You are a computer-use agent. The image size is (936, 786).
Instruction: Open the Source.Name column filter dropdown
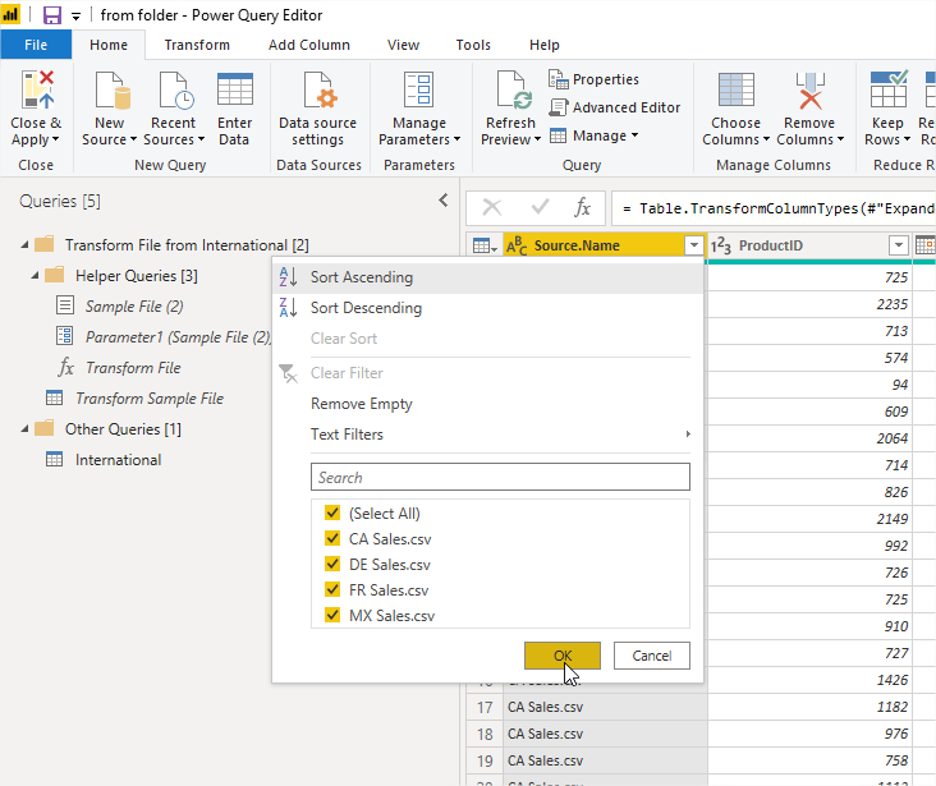[x=694, y=245]
